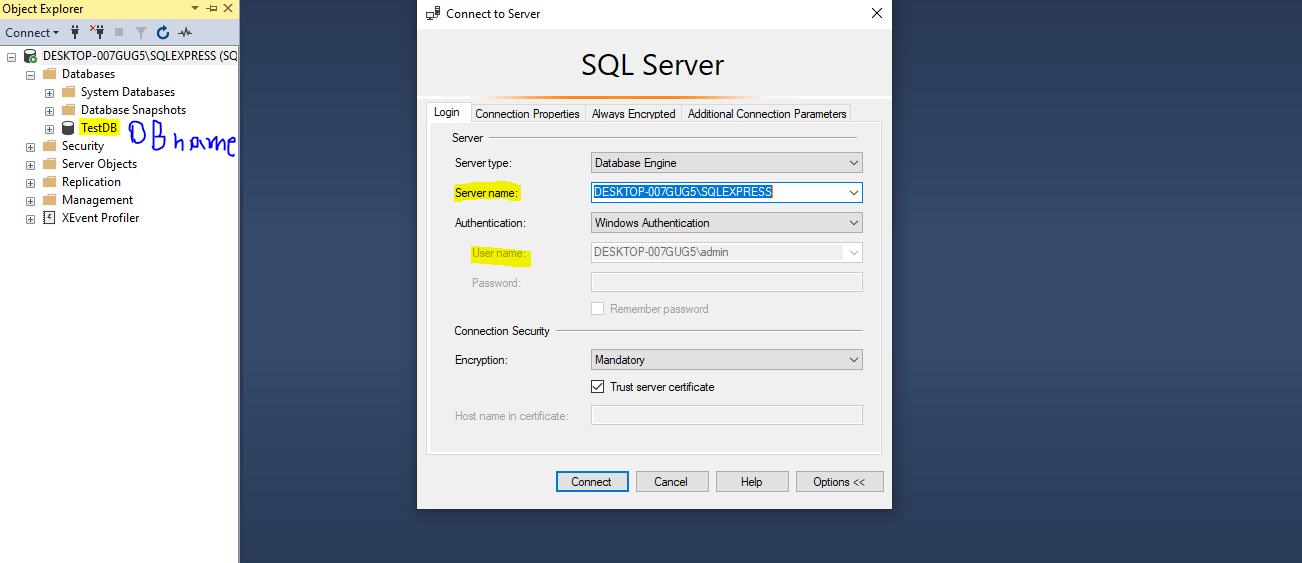Collapse the Databases node
1302x563 pixels.
click(x=30, y=75)
